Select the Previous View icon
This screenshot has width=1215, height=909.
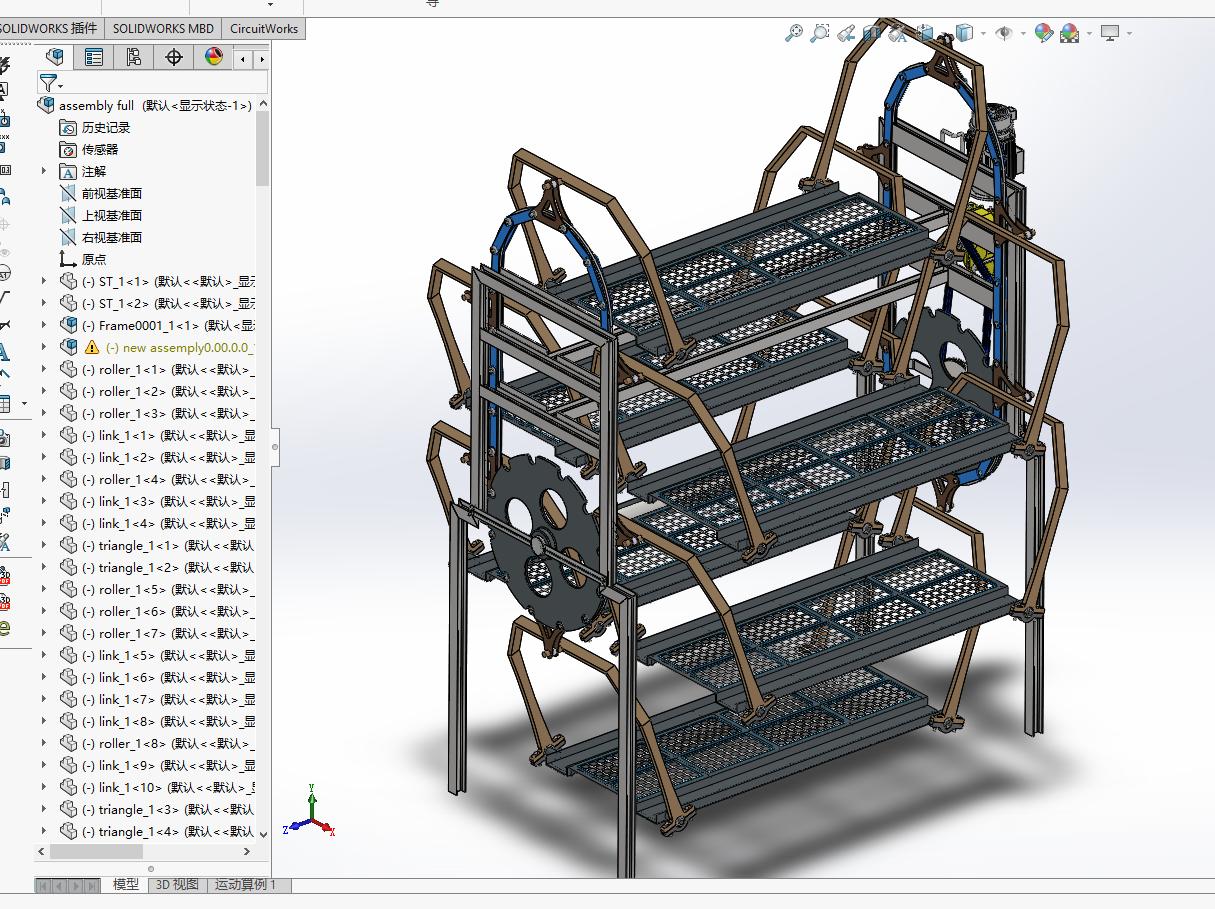pyautogui.click(x=846, y=33)
